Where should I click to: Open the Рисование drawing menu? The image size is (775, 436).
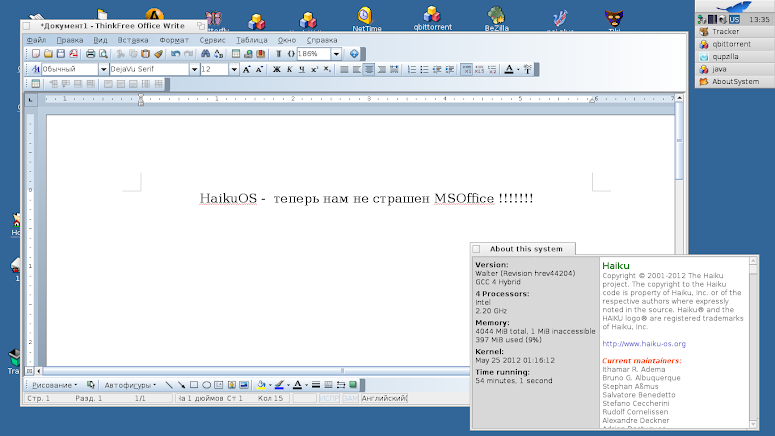(x=54, y=385)
